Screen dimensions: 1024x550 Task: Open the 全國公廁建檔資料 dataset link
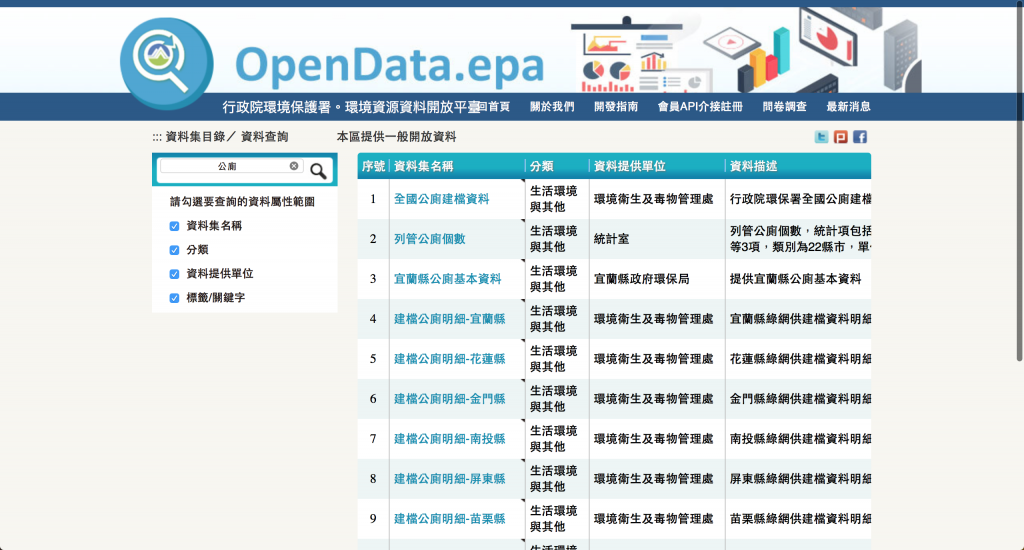tap(441, 199)
